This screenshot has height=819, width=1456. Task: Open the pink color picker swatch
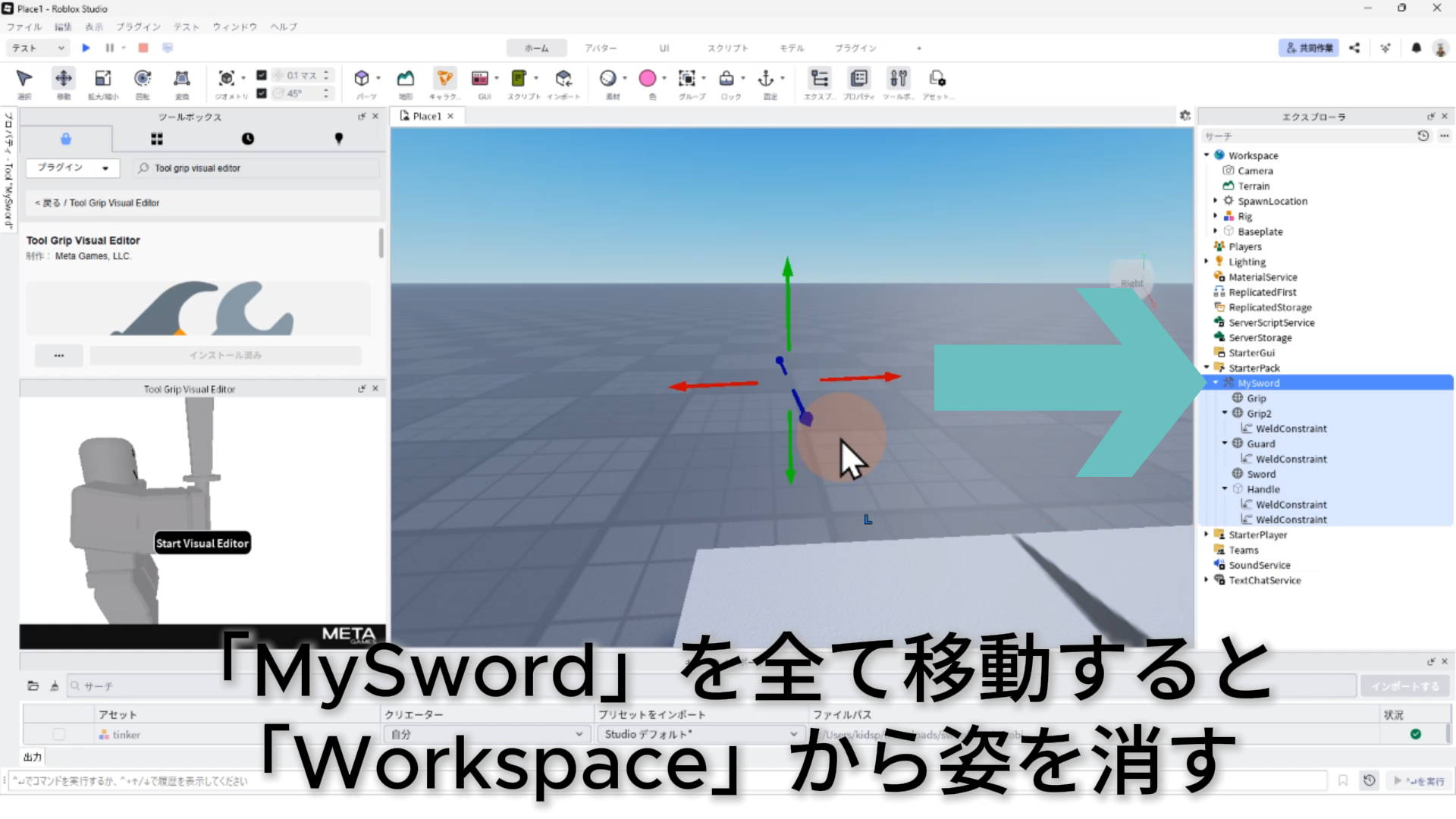point(647,79)
